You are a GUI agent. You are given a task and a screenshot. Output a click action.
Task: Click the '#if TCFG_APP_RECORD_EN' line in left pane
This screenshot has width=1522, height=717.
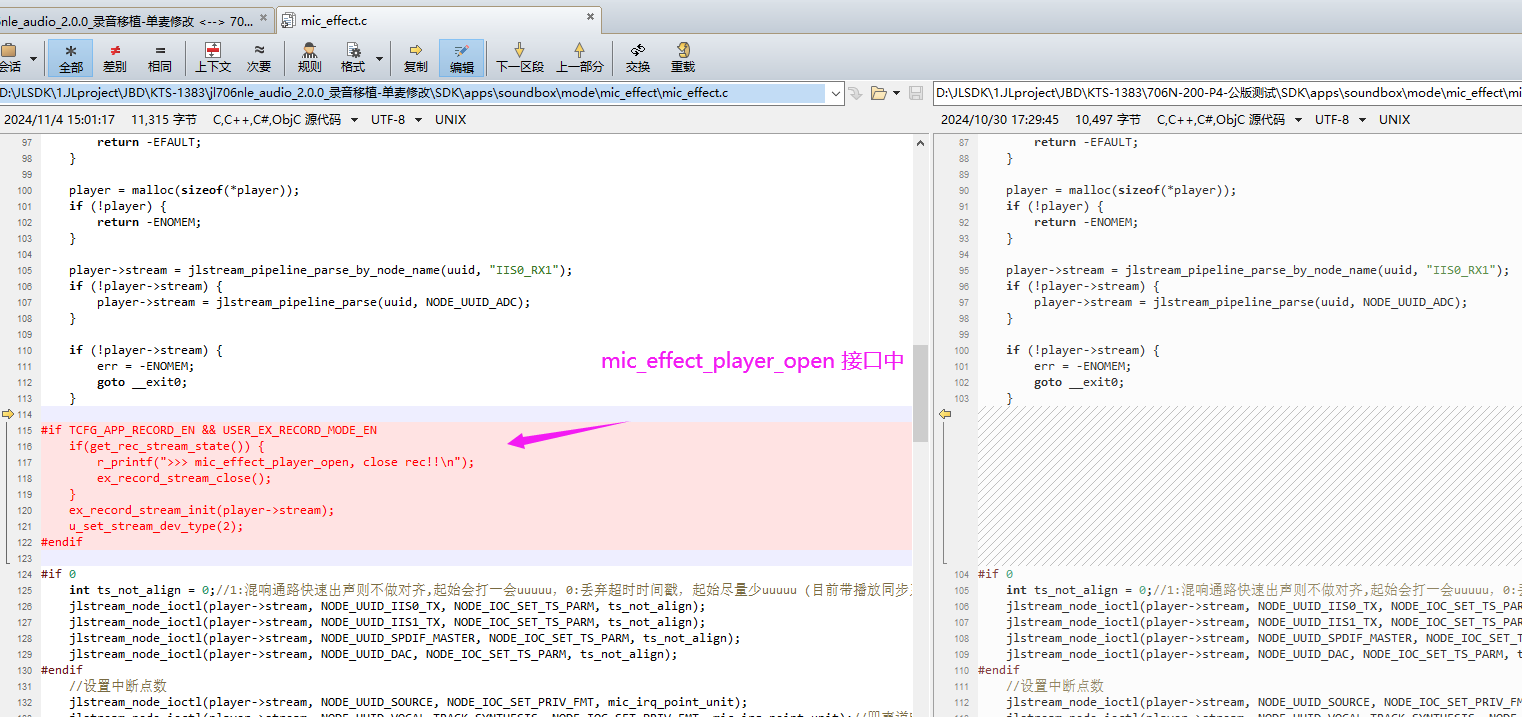(209, 430)
